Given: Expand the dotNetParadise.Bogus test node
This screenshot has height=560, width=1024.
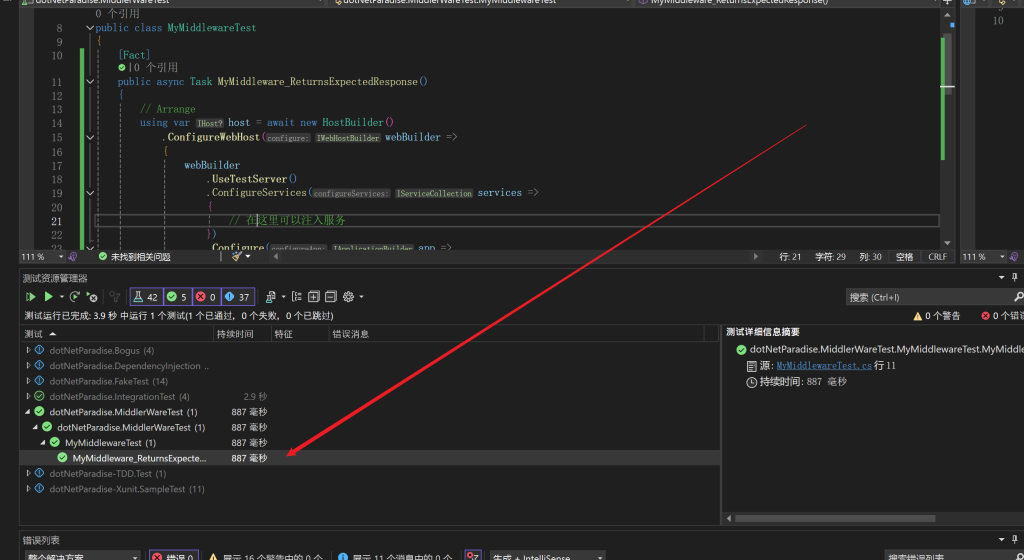Looking at the screenshot, I should 28,351.
